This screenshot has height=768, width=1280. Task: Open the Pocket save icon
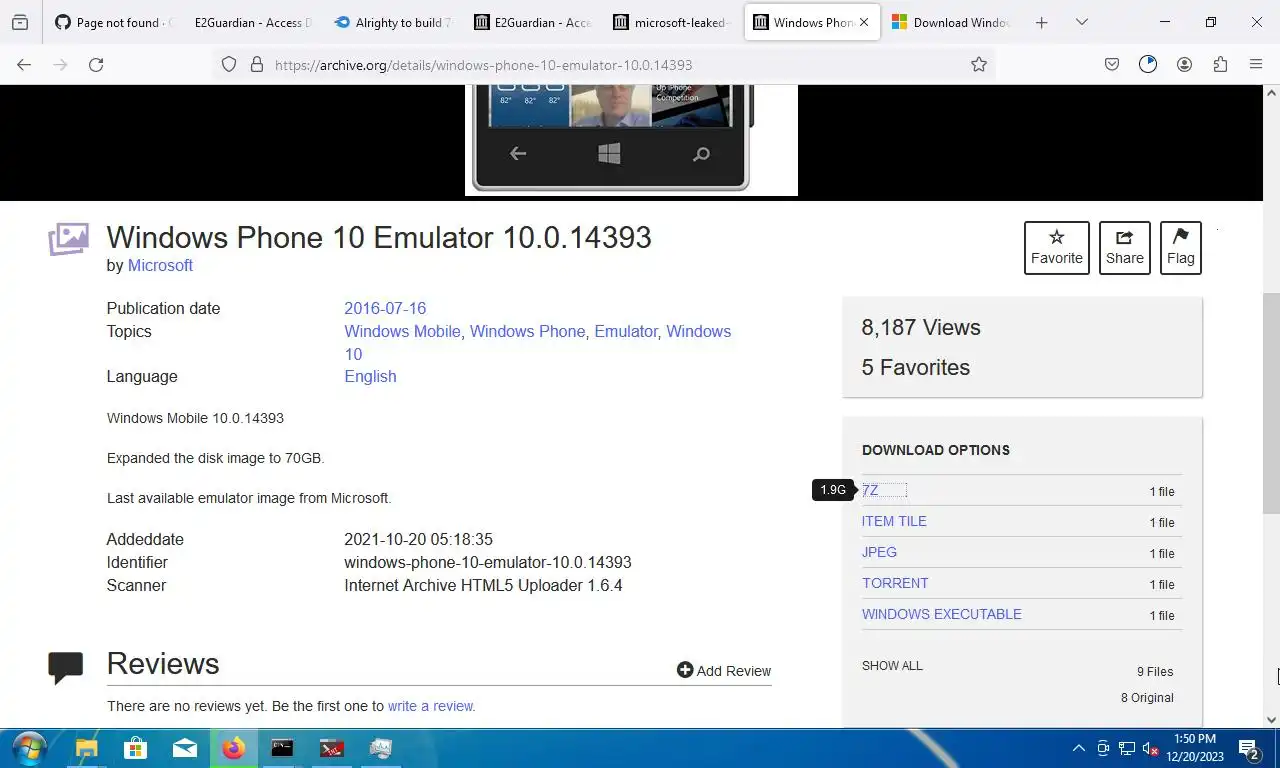(1112, 64)
